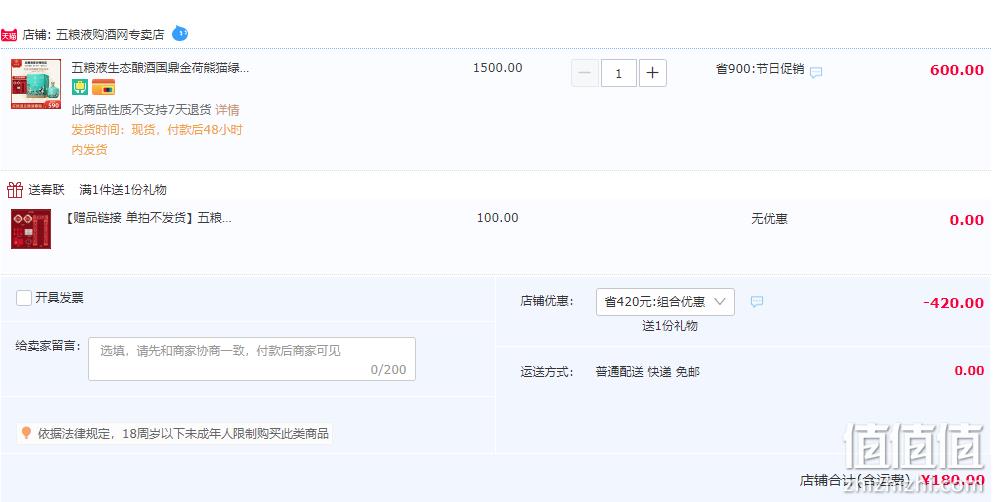Click the gift price 100.00

pyautogui.click(x=498, y=218)
